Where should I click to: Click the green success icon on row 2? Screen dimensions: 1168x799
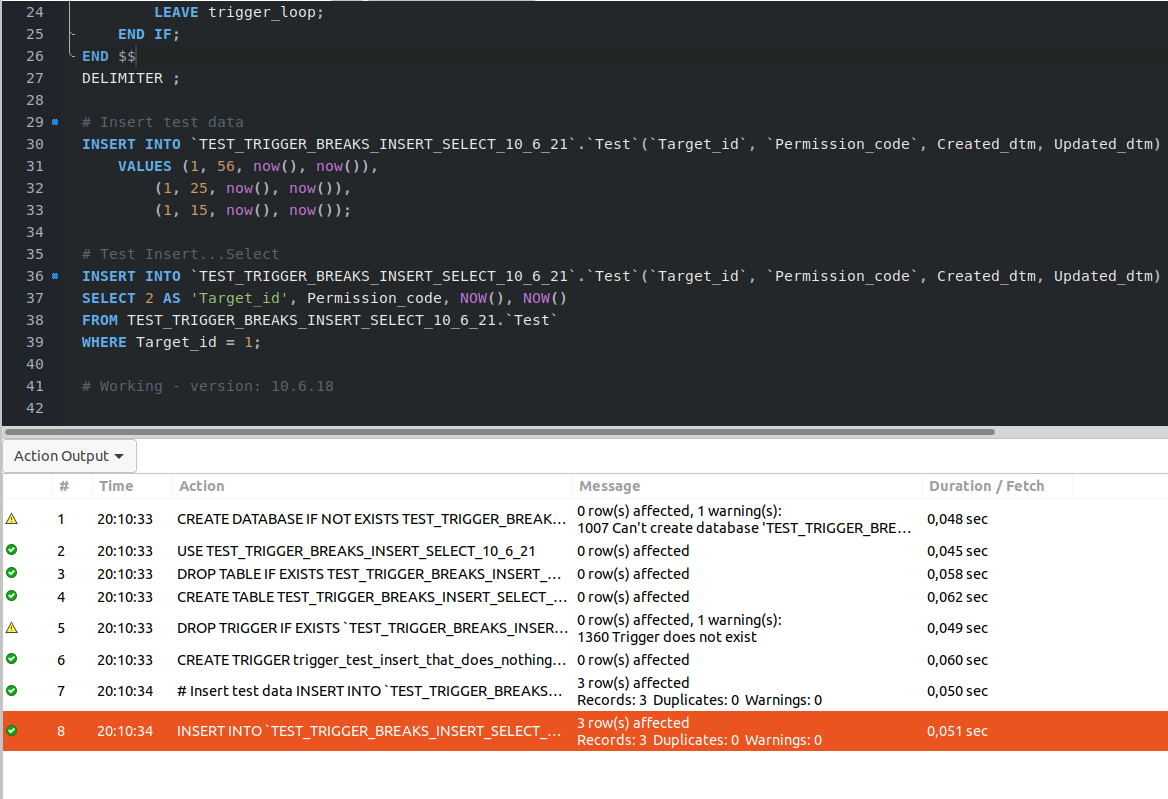12,550
